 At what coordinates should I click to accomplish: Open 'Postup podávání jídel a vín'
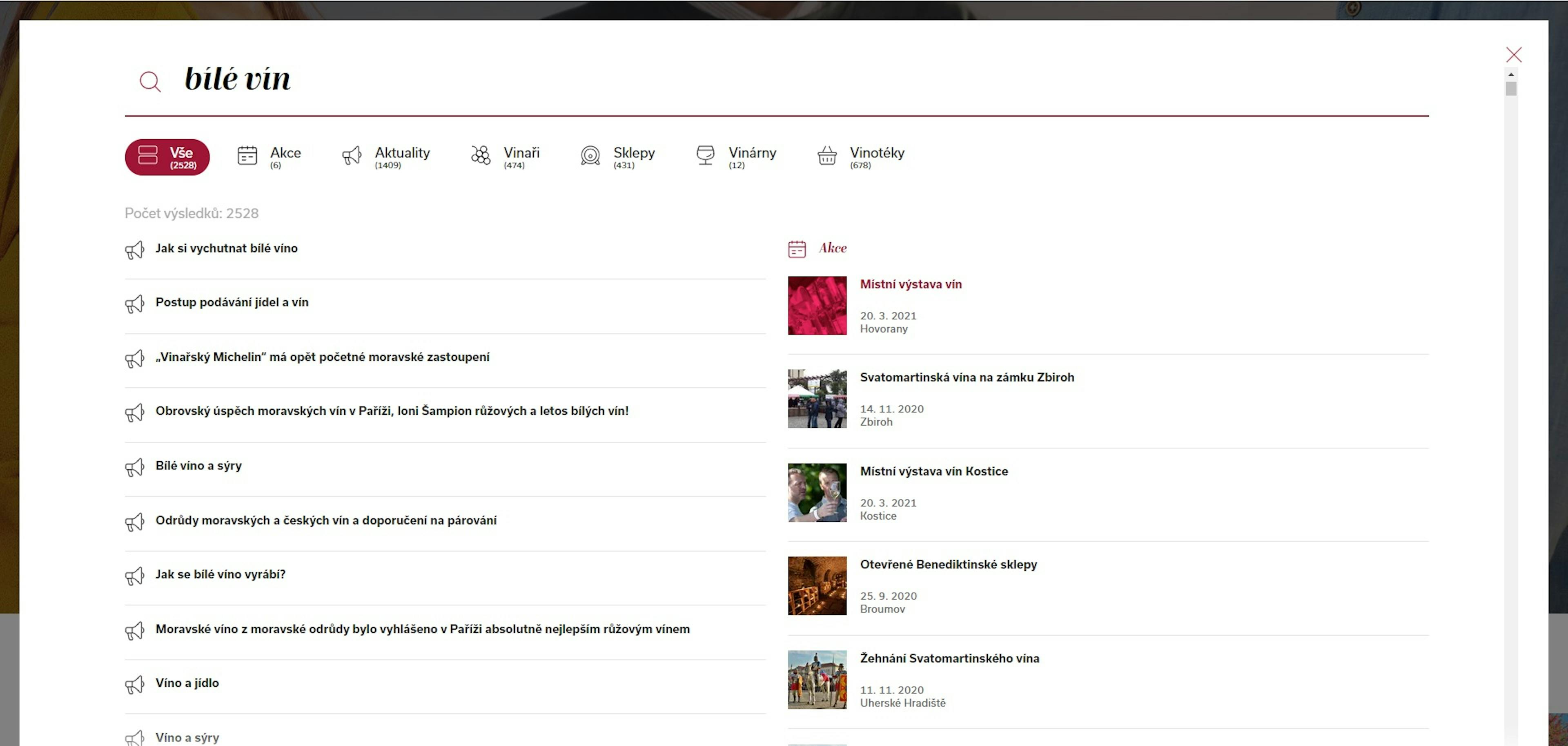pos(232,303)
